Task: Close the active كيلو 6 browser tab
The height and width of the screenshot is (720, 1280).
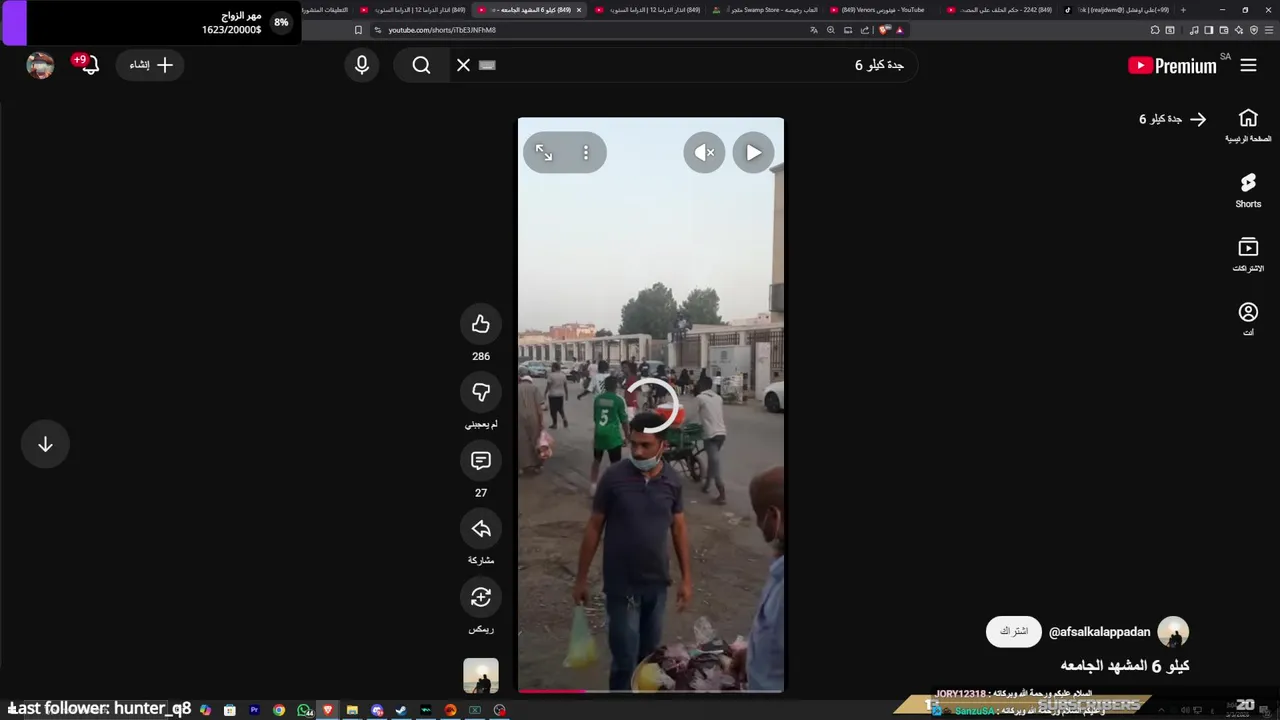Action: click(578, 10)
